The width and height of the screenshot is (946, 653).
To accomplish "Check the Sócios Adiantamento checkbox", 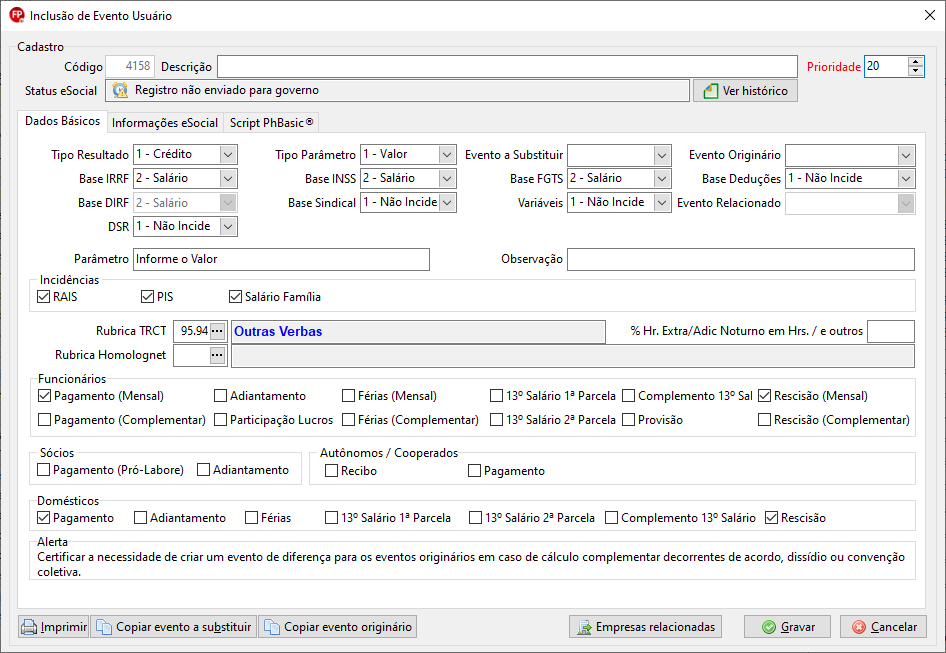I will click(x=203, y=470).
